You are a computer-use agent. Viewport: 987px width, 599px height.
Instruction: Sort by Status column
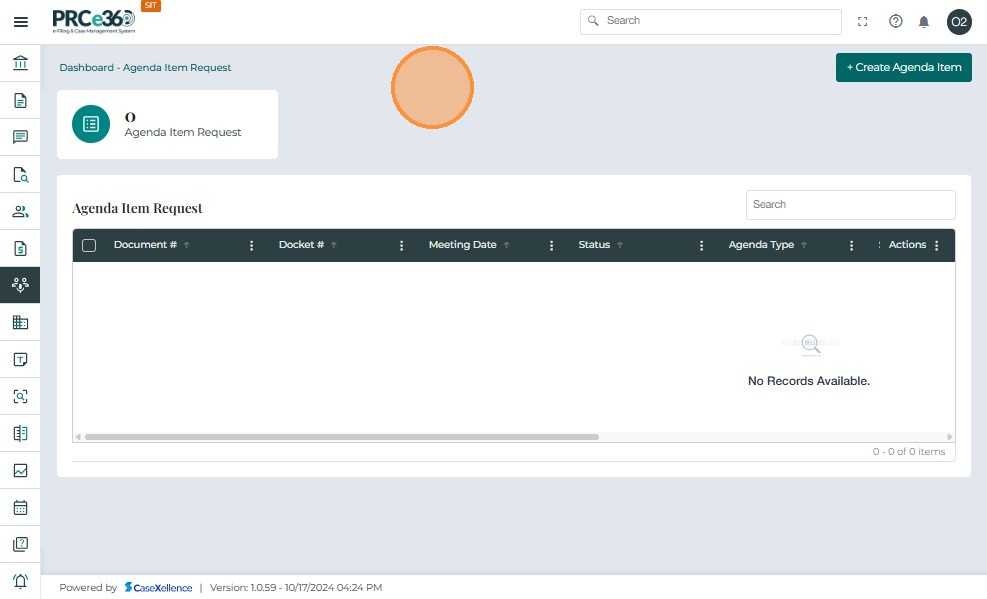[x=594, y=245]
